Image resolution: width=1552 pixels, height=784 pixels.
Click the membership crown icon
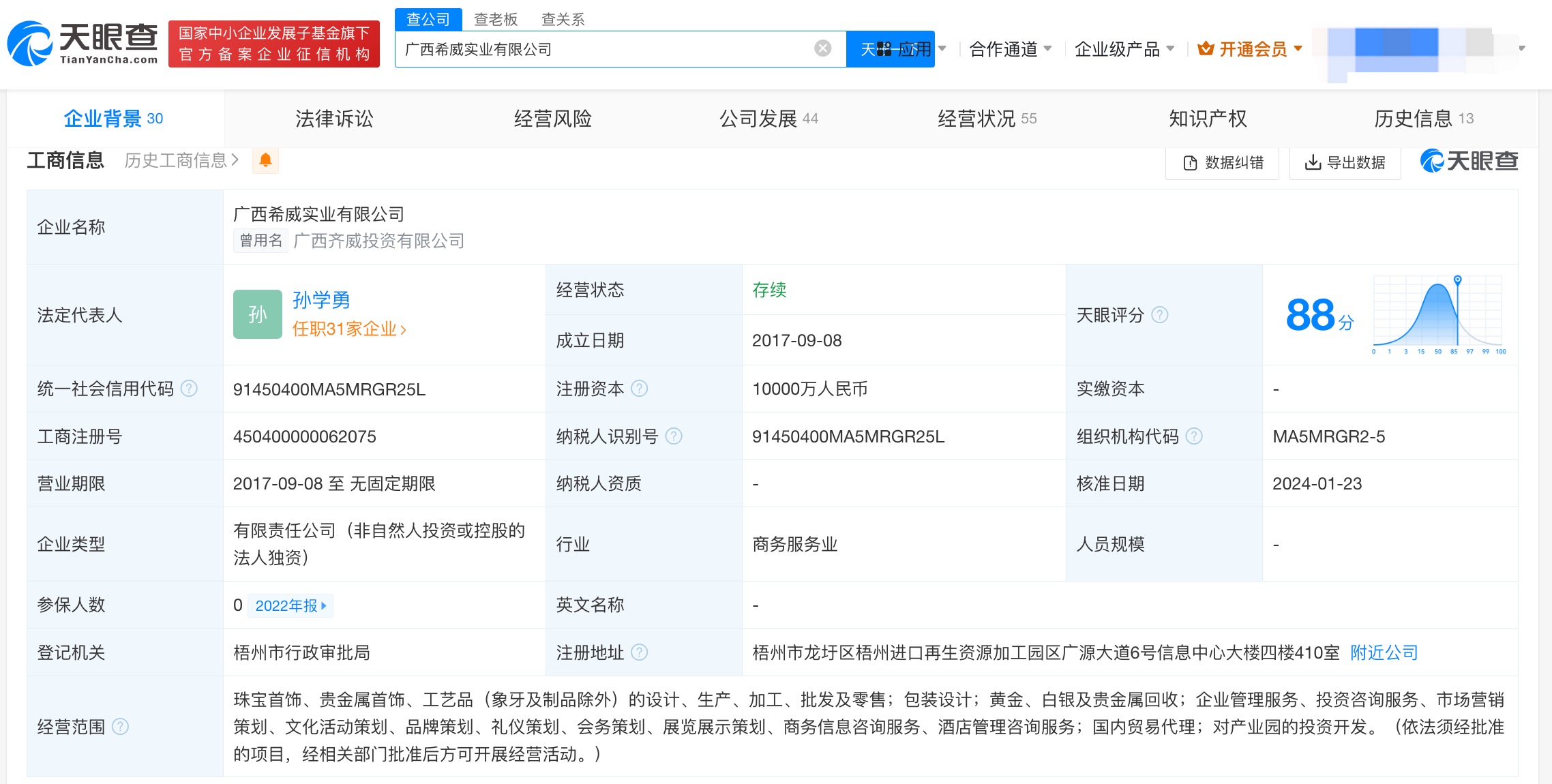tap(1206, 48)
